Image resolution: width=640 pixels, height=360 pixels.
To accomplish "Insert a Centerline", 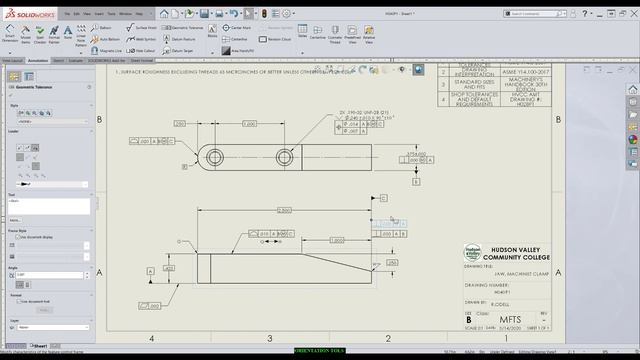I will 235,39.
